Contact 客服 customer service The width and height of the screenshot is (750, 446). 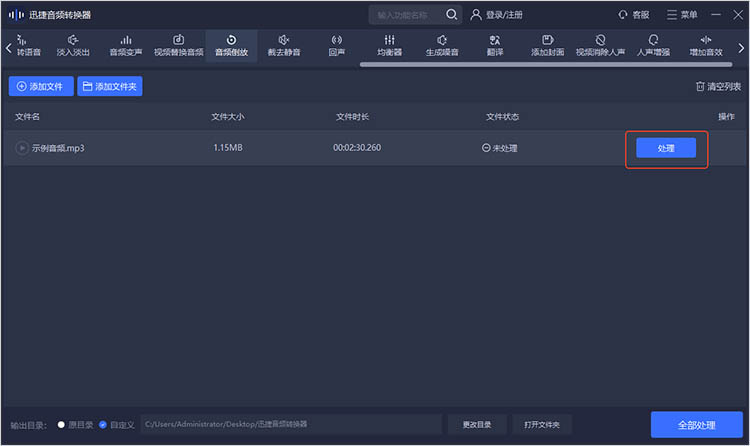tap(634, 15)
